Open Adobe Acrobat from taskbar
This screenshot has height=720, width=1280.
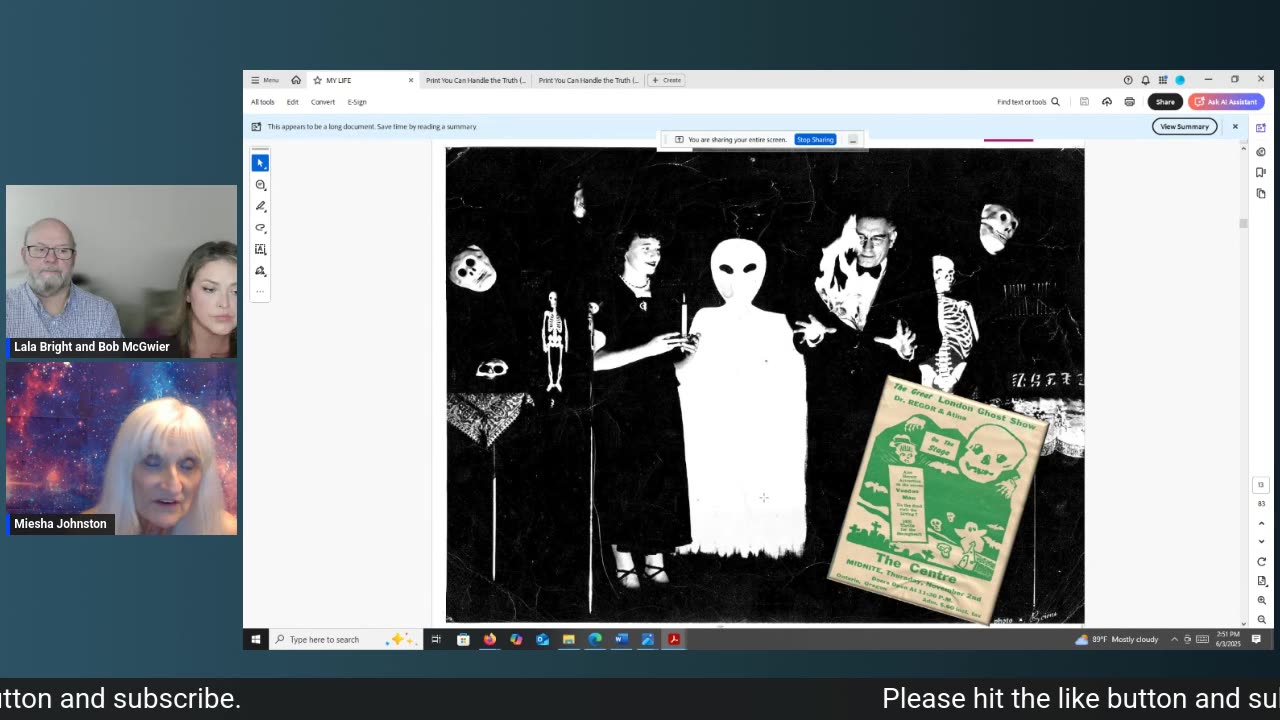(x=674, y=639)
